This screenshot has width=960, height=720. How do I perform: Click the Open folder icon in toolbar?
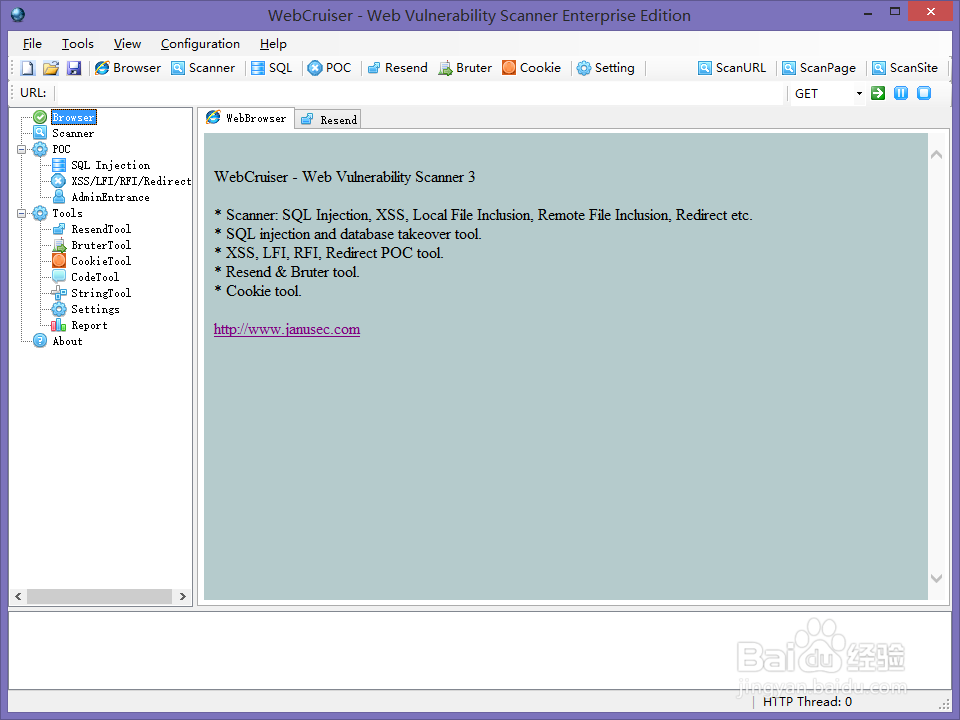51,68
